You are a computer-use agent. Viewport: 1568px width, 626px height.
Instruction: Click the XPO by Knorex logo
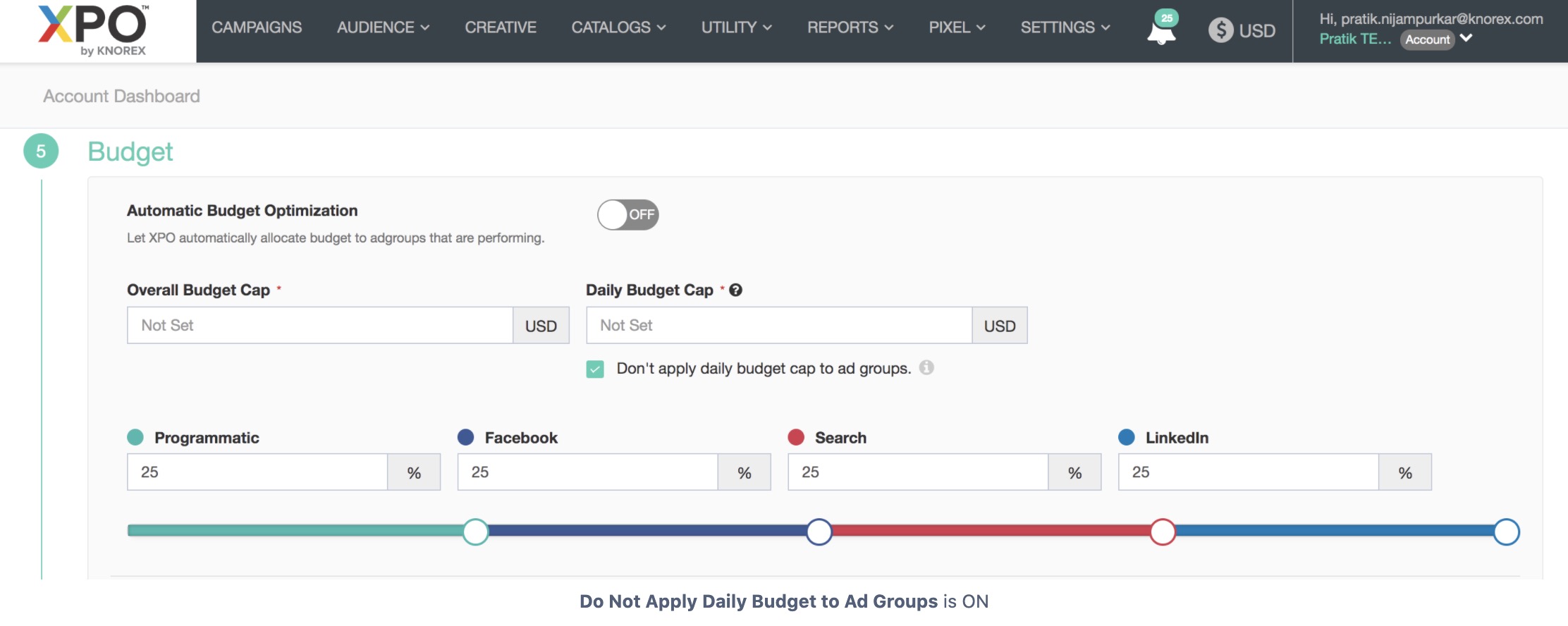(94, 30)
